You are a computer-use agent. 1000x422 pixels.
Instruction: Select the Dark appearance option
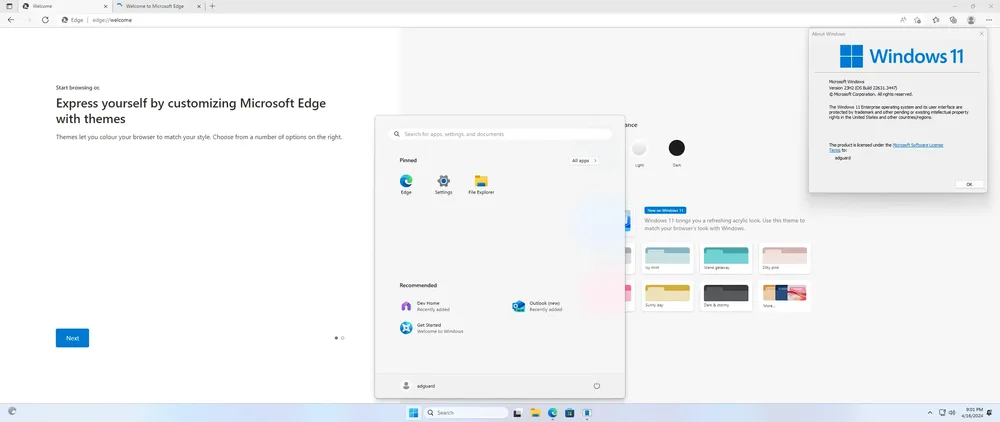(677, 149)
